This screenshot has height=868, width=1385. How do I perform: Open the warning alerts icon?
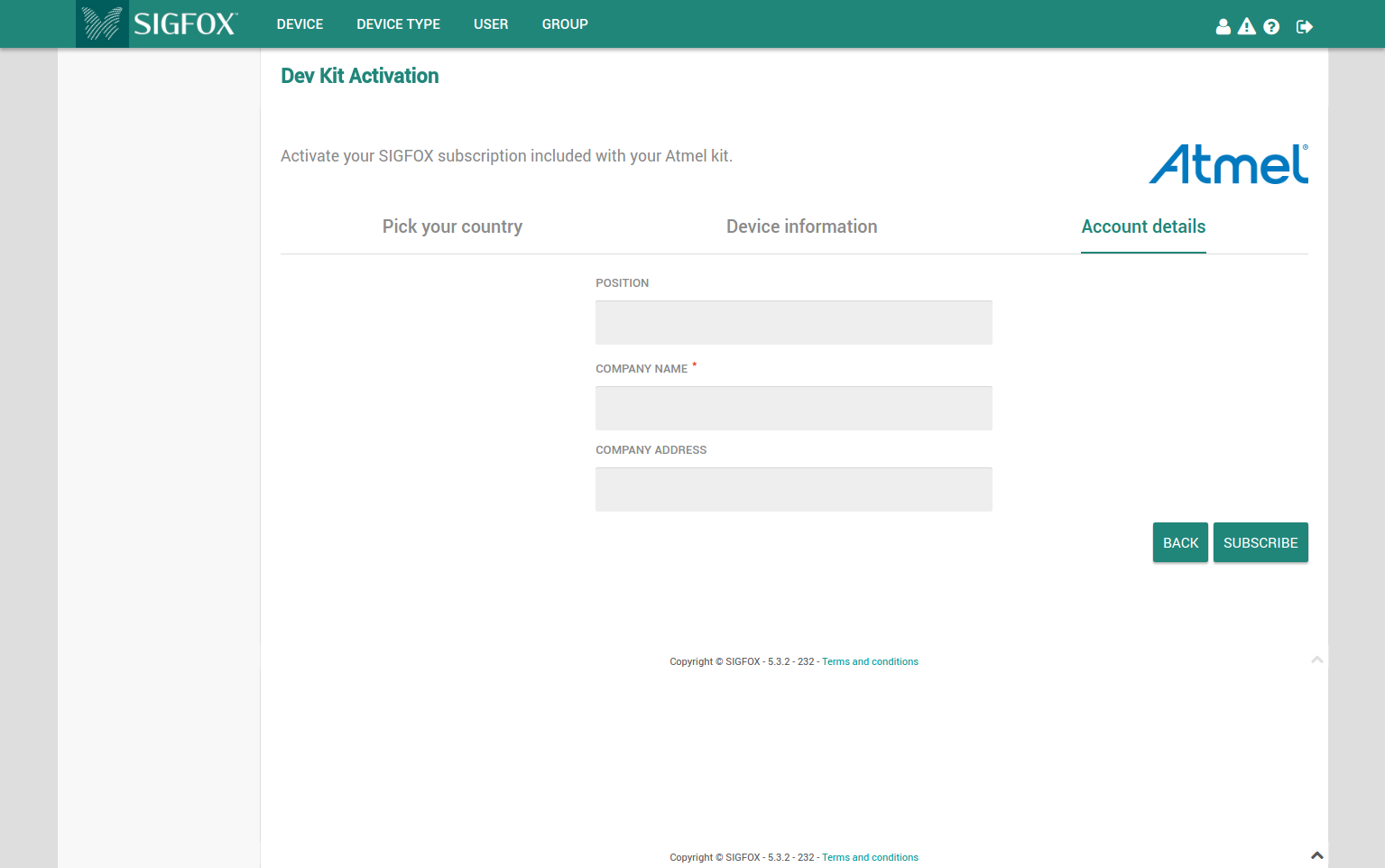(1247, 26)
